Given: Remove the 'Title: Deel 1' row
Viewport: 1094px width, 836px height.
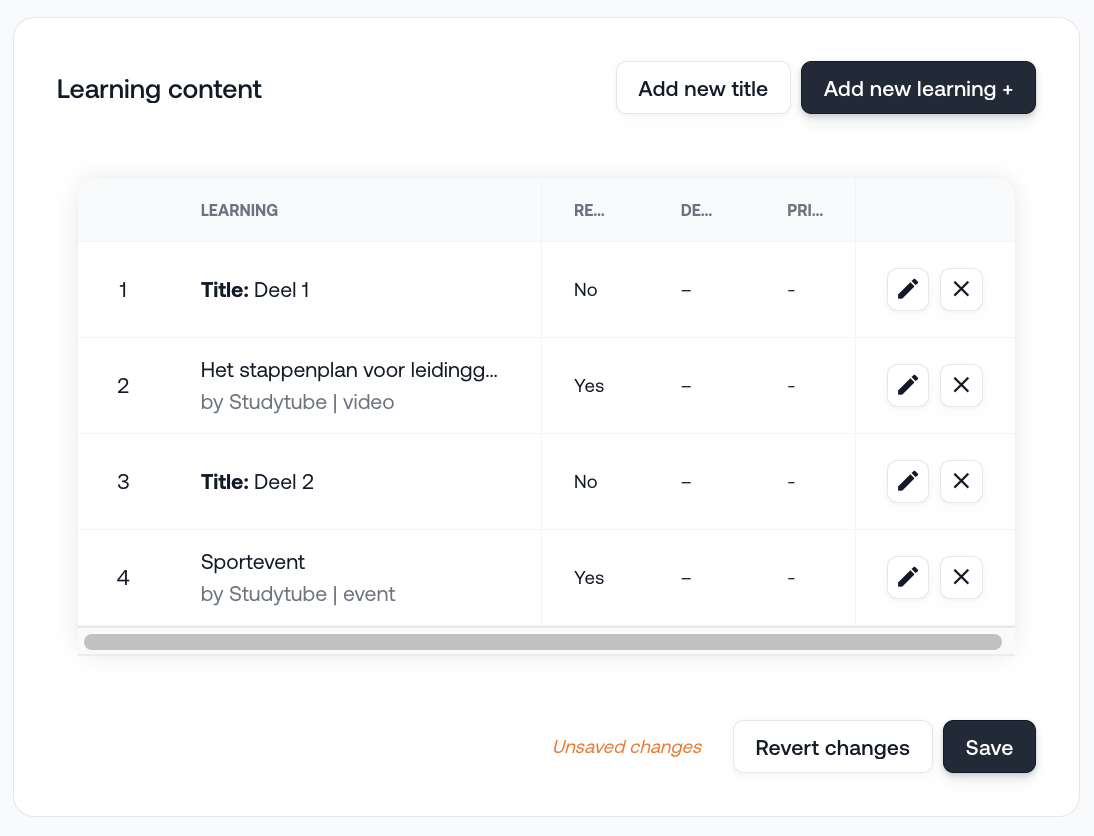Looking at the screenshot, I should pyautogui.click(x=961, y=290).
